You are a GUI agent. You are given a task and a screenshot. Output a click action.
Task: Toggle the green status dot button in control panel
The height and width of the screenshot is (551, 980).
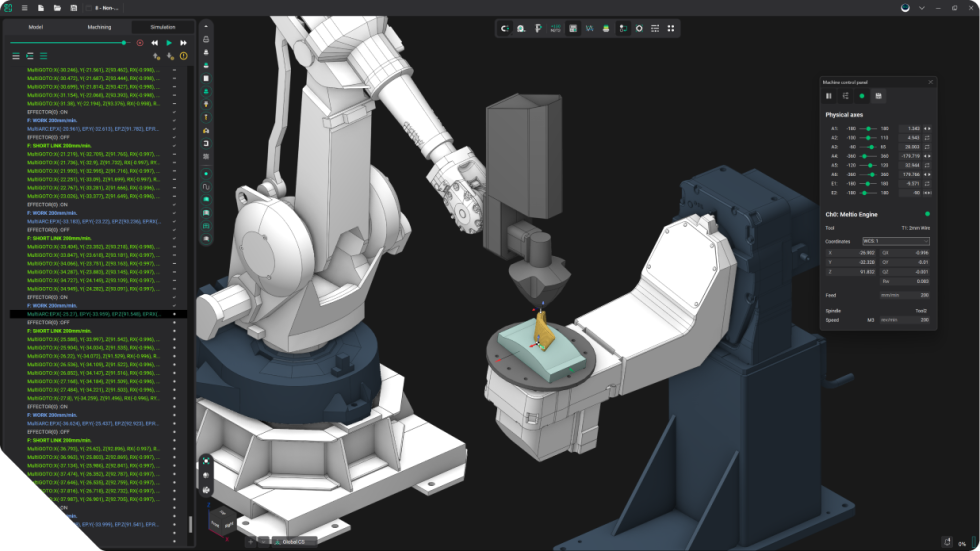coord(862,96)
